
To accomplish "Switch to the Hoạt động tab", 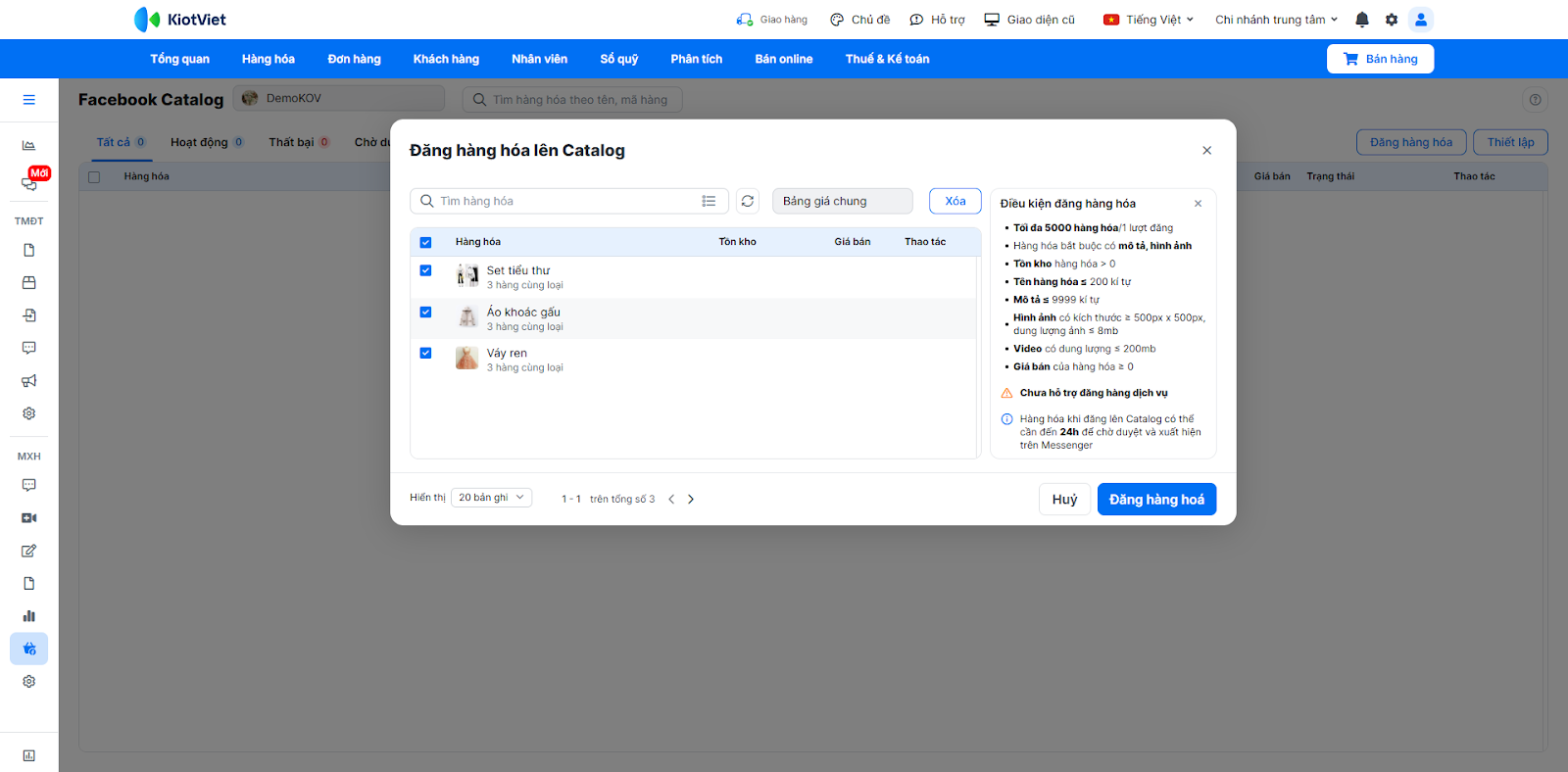I will pyautogui.click(x=207, y=143).
